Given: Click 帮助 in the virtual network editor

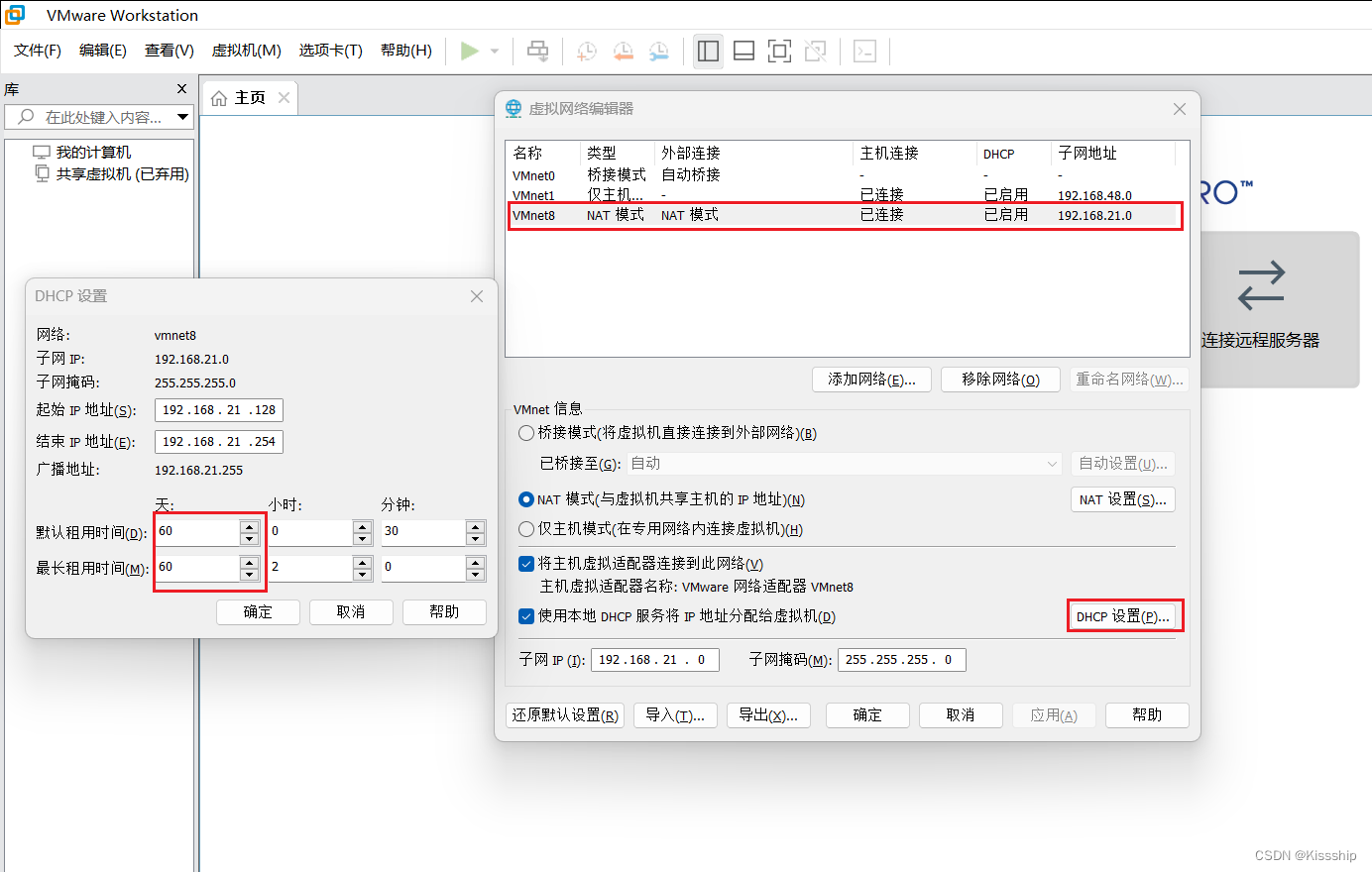Looking at the screenshot, I should point(1147,715).
